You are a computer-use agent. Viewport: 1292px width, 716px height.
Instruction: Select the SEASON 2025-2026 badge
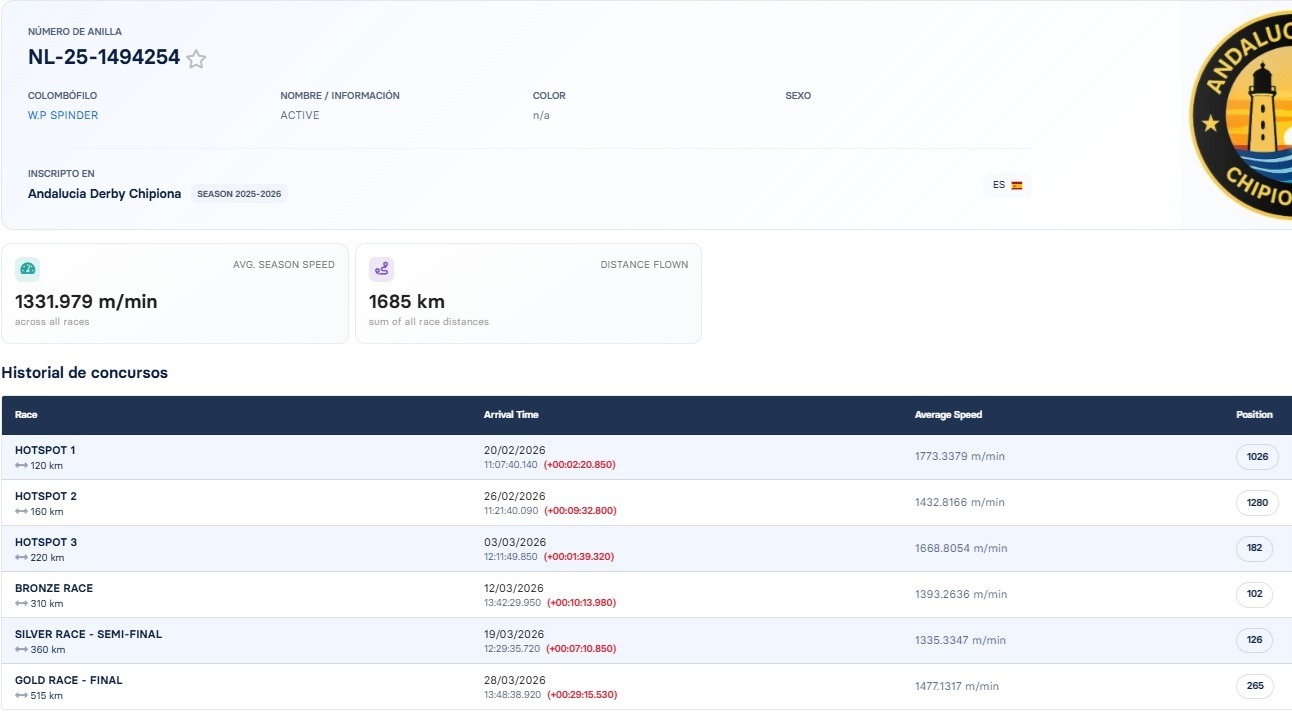239,194
